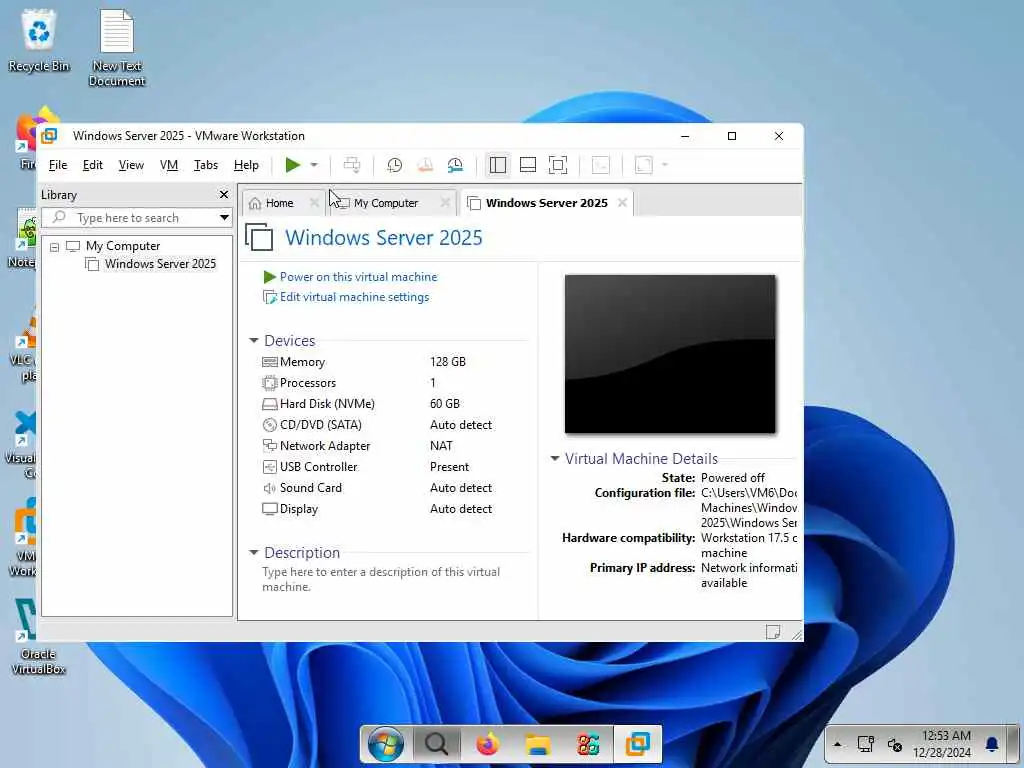Viewport: 1024px width, 768px height.
Task: Open the Snapshot Manager toolbar icon
Action: [x=455, y=165]
